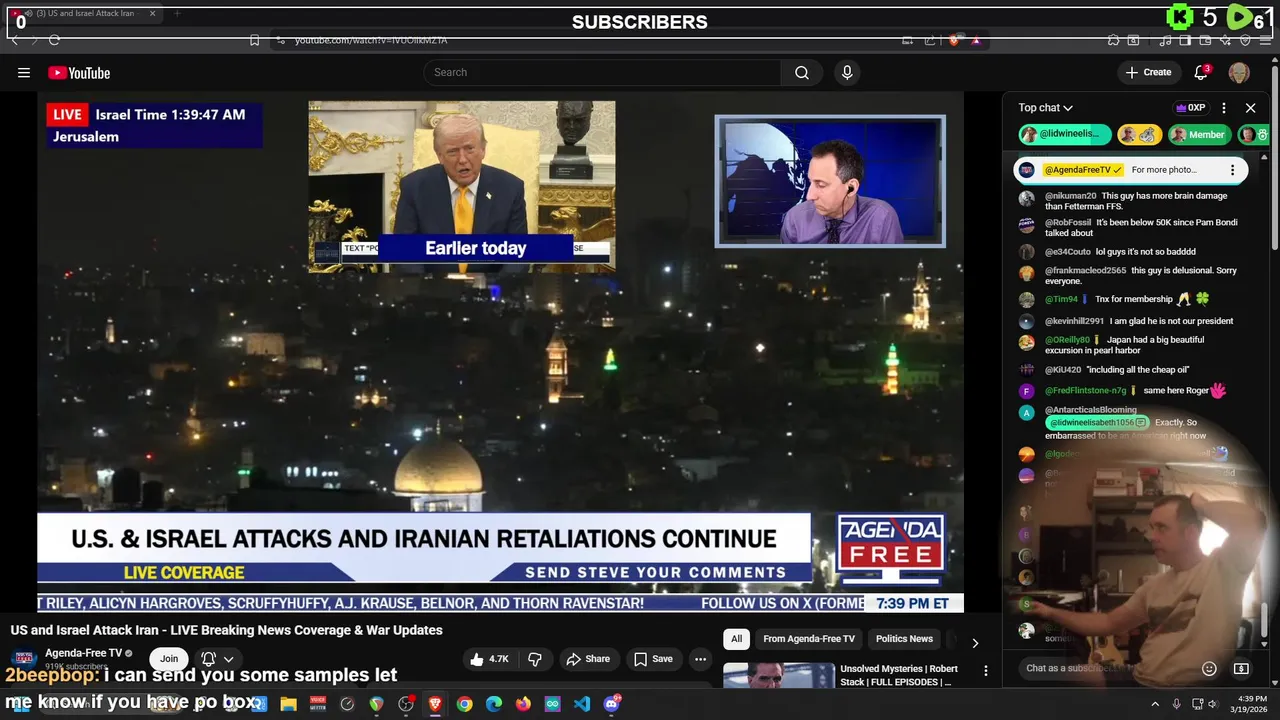Open options for the Unsolved Mysteries video
This screenshot has height=720, width=1280.
(985, 671)
